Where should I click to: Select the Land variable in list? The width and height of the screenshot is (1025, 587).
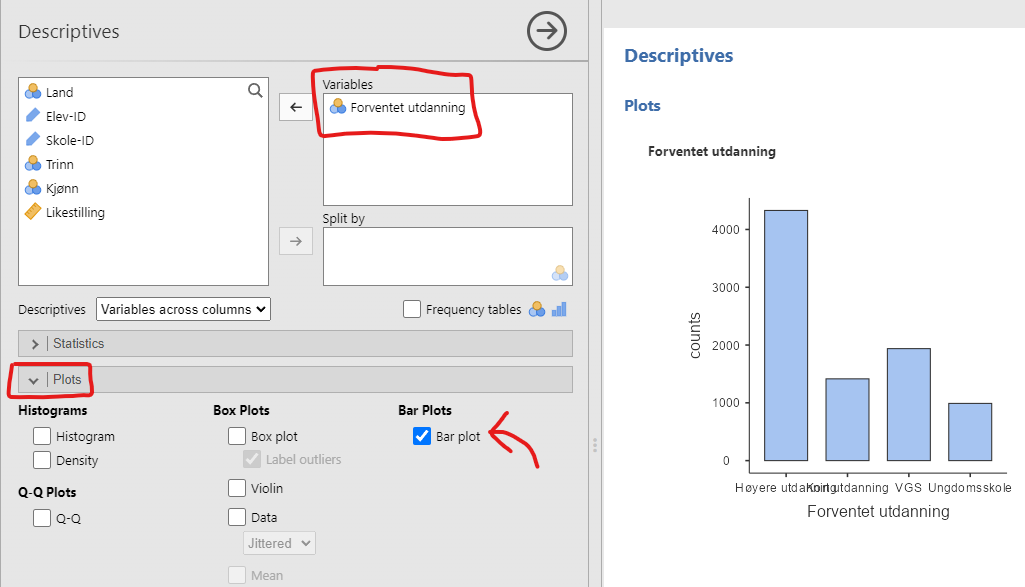(x=60, y=92)
